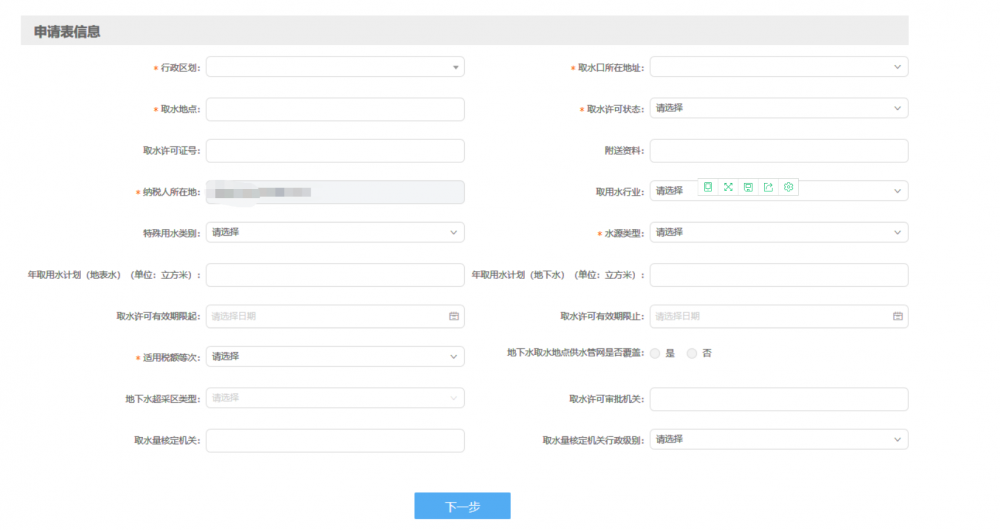The height and width of the screenshot is (530, 1000).
Task: Expand the 取水许可状态 dropdown
Action: [x=778, y=108]
